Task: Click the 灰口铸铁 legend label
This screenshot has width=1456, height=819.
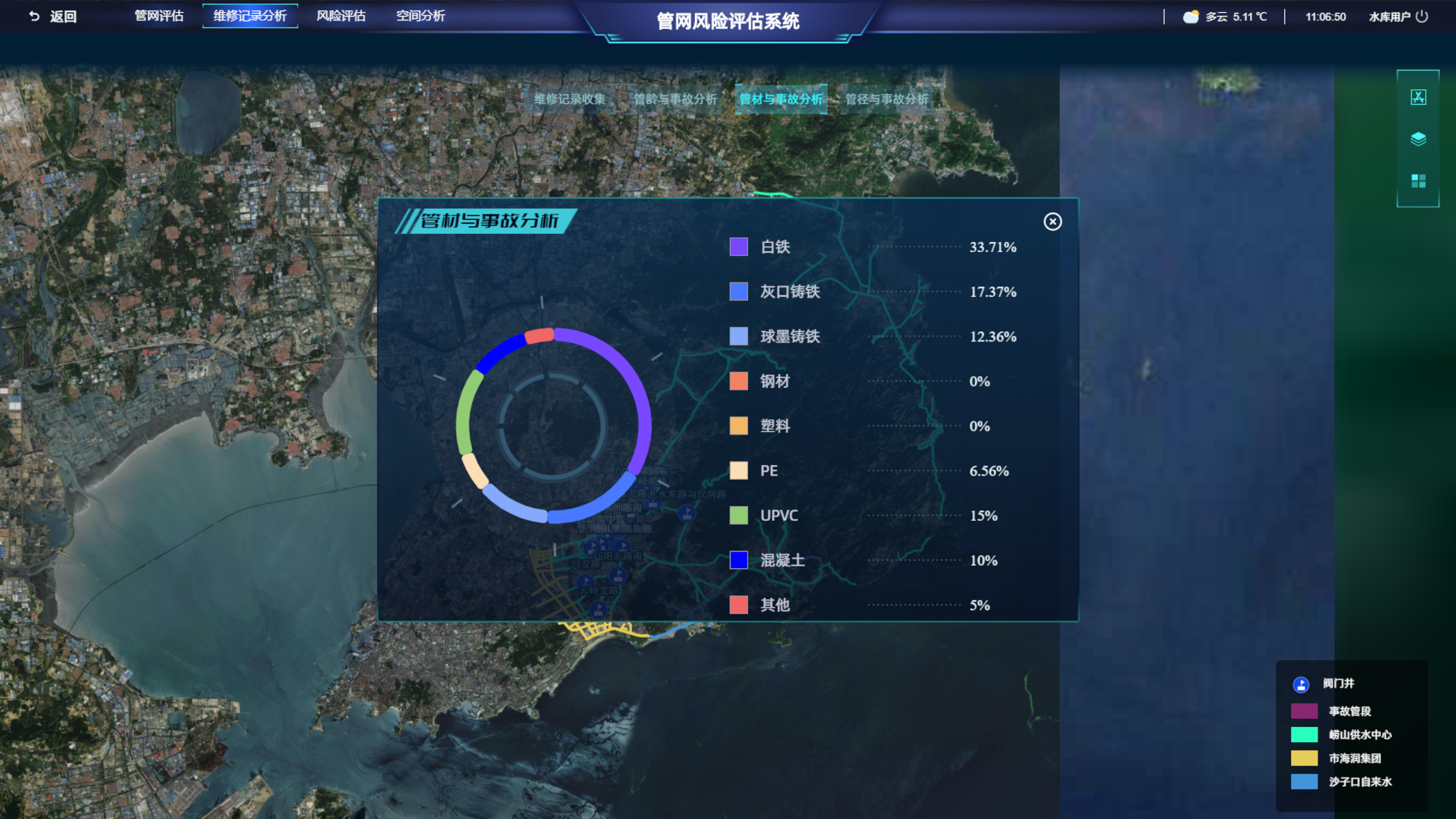Action: [790, 291]
